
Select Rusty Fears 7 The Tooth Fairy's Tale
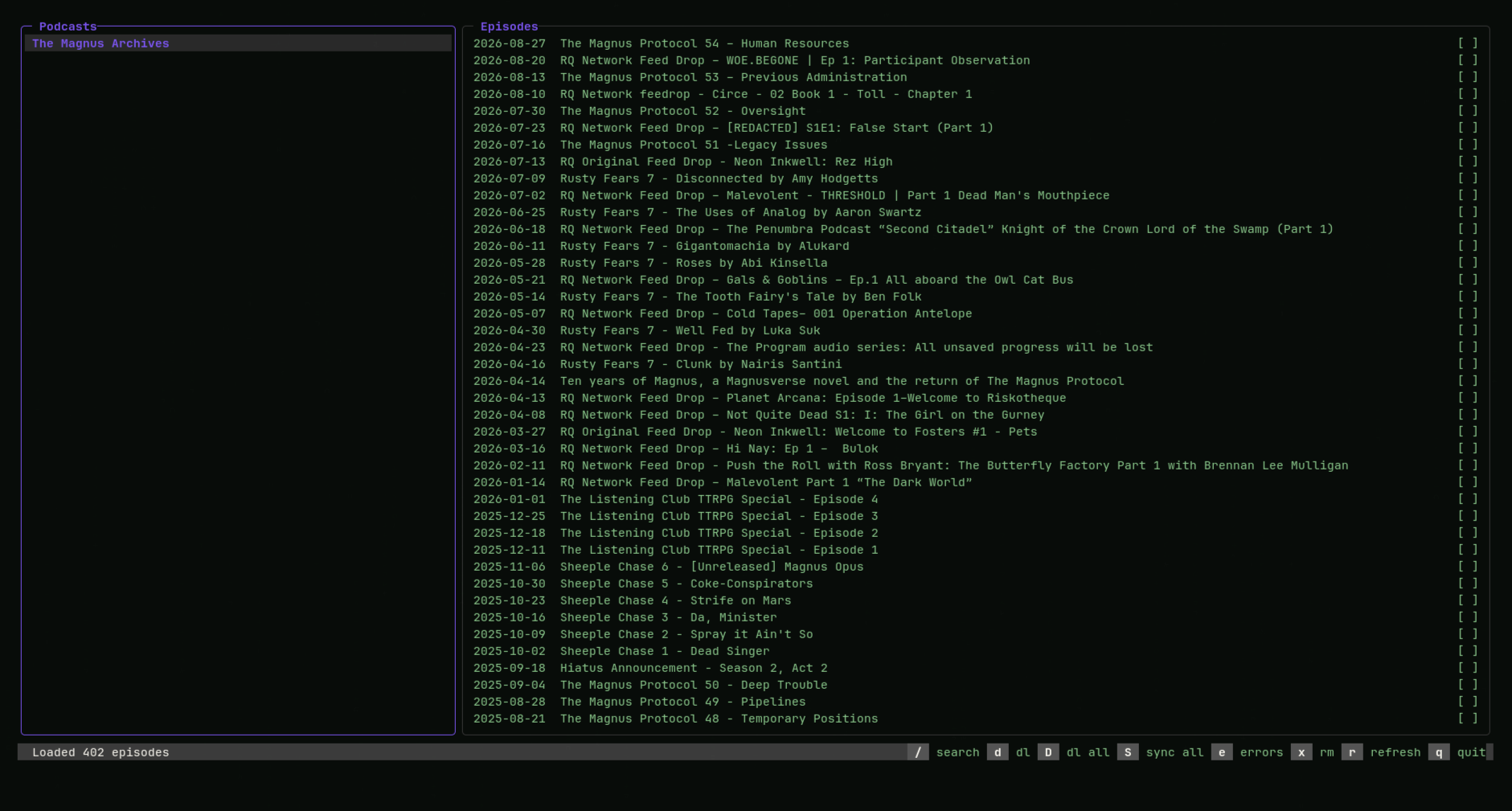tap(976, 297)
